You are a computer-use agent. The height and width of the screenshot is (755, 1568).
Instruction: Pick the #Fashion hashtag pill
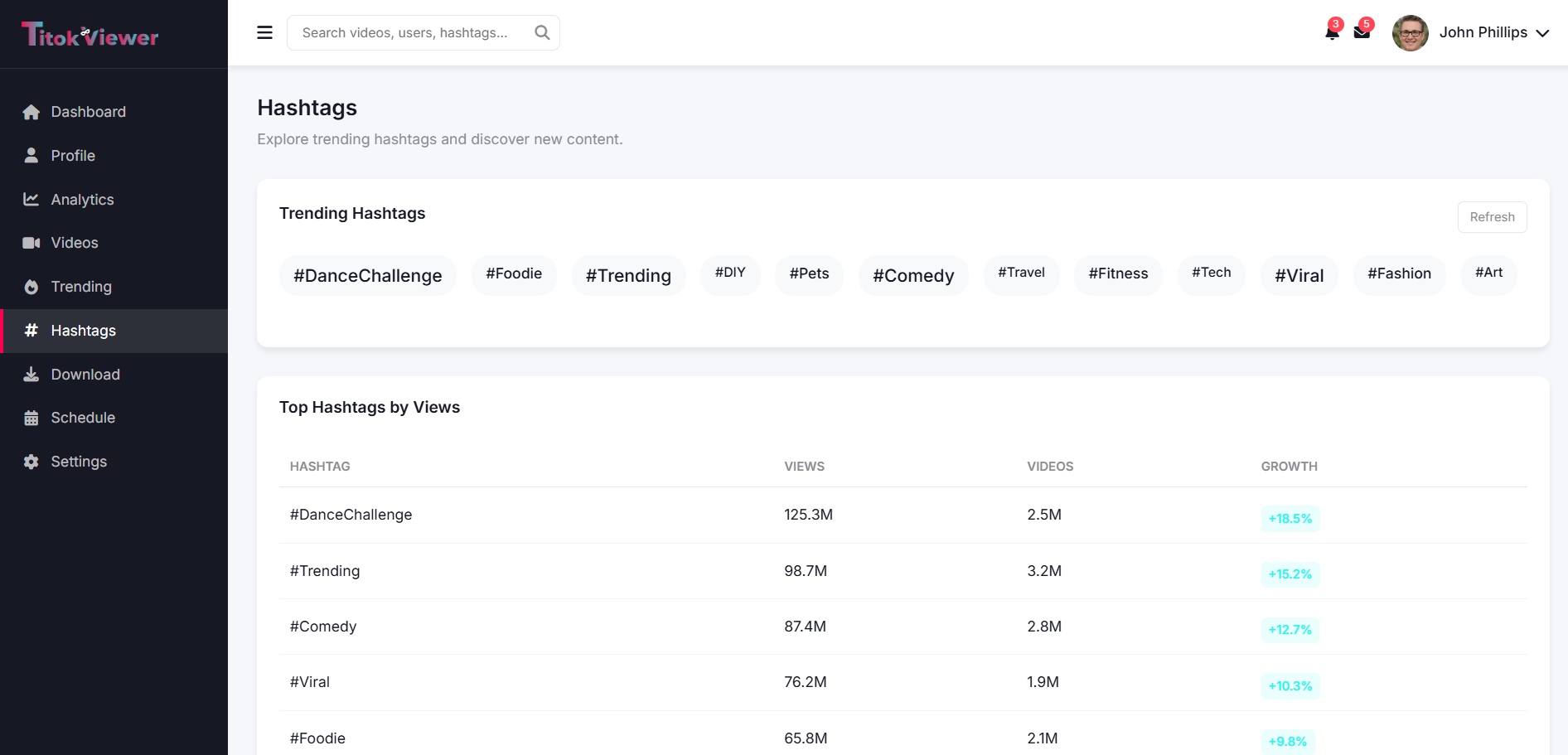coord(1398,273)
